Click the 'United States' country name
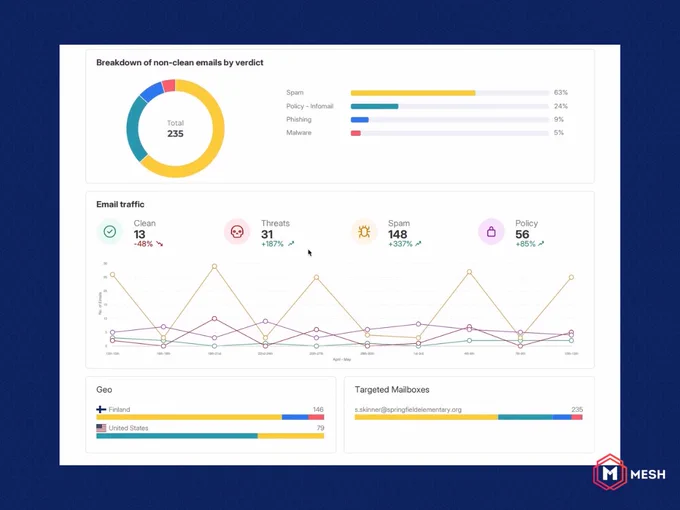Image resolution: width=680 pixels, height=510 pixels. 128,428
